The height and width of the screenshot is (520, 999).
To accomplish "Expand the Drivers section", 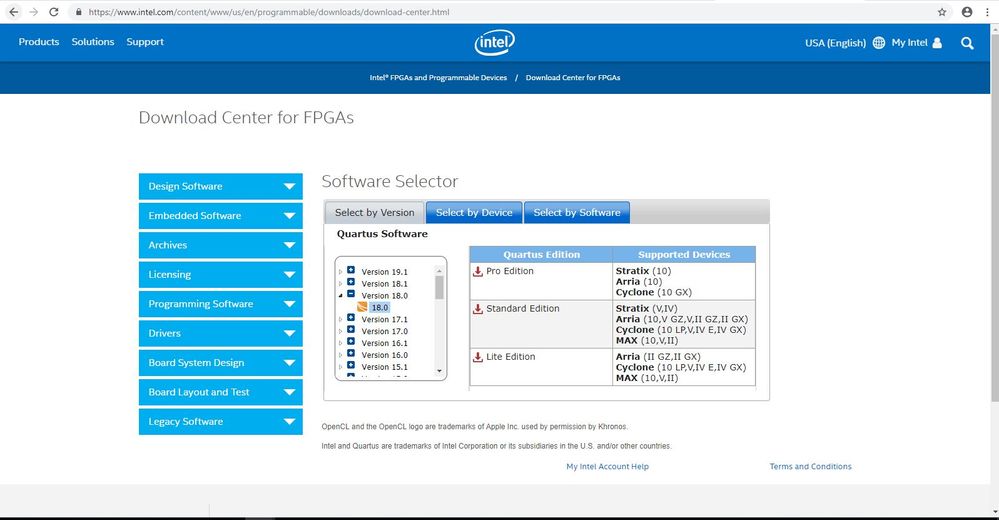I will [x=220, y=333].
